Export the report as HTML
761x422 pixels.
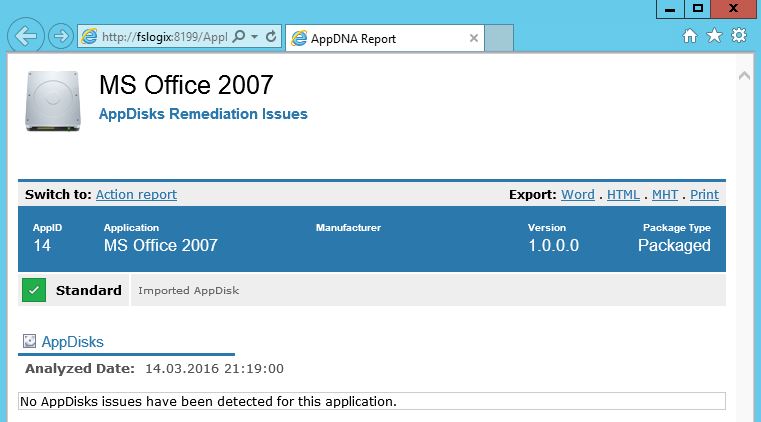point(624,195)
